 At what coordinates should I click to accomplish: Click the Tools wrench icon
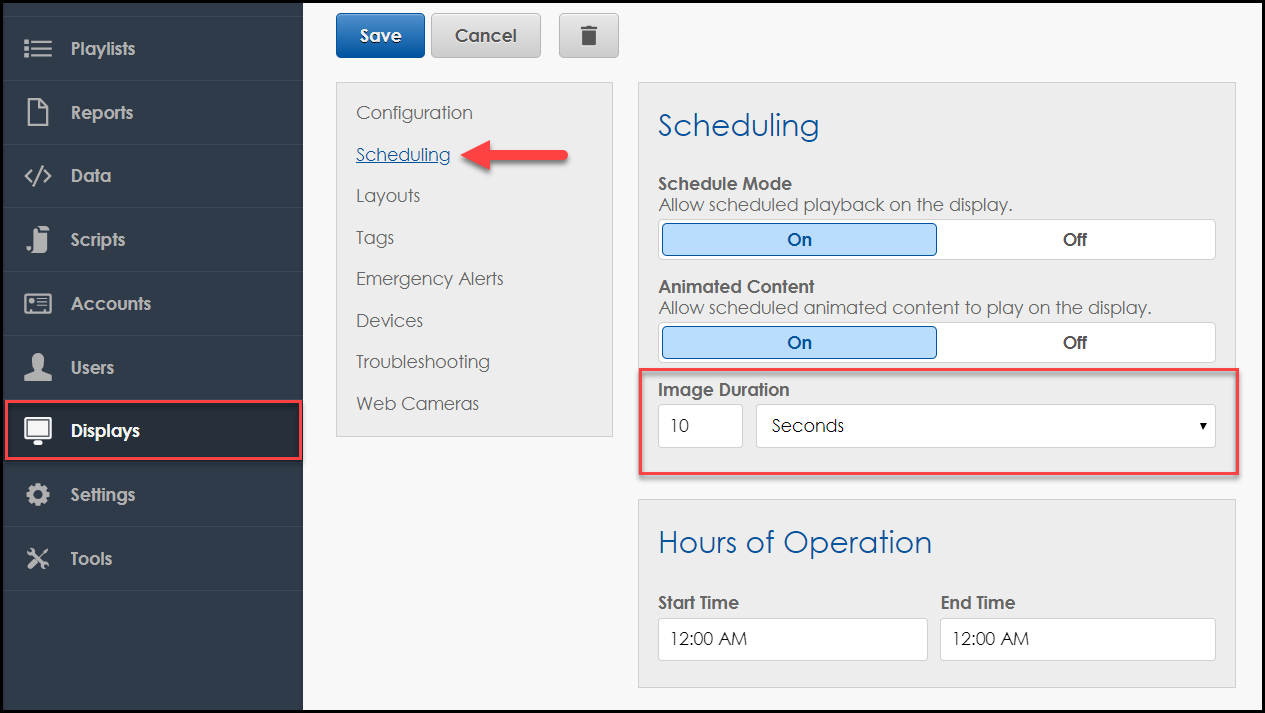click(38, 559)
